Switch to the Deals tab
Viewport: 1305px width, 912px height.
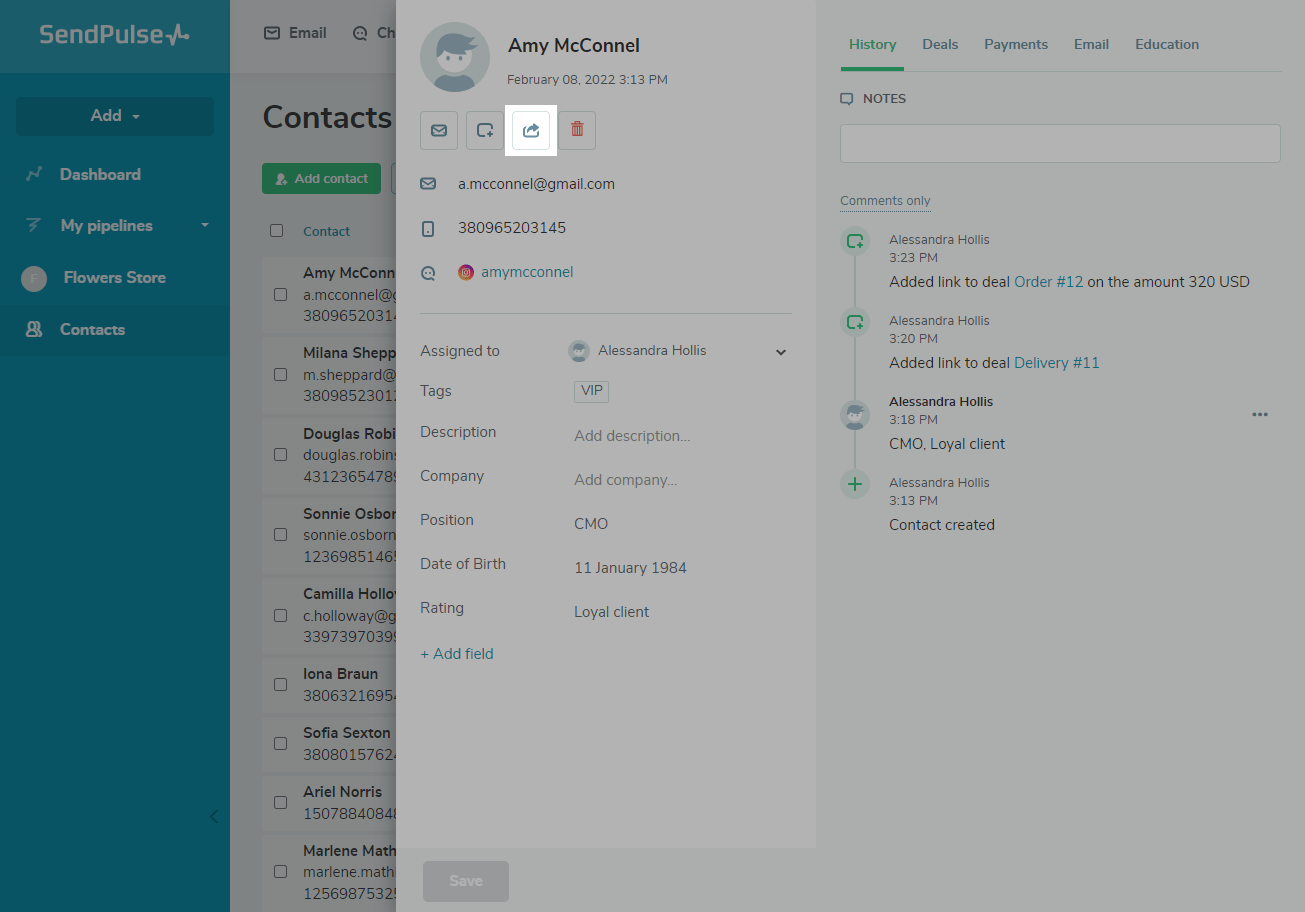tap(940, 45)
